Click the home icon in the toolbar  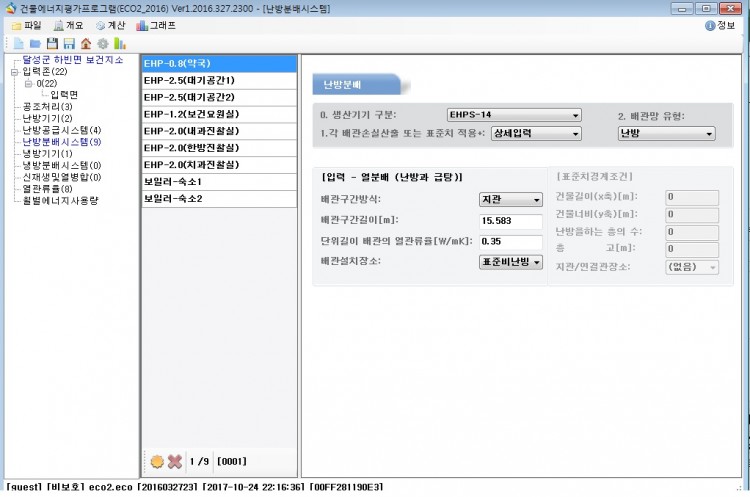[86, 44]
